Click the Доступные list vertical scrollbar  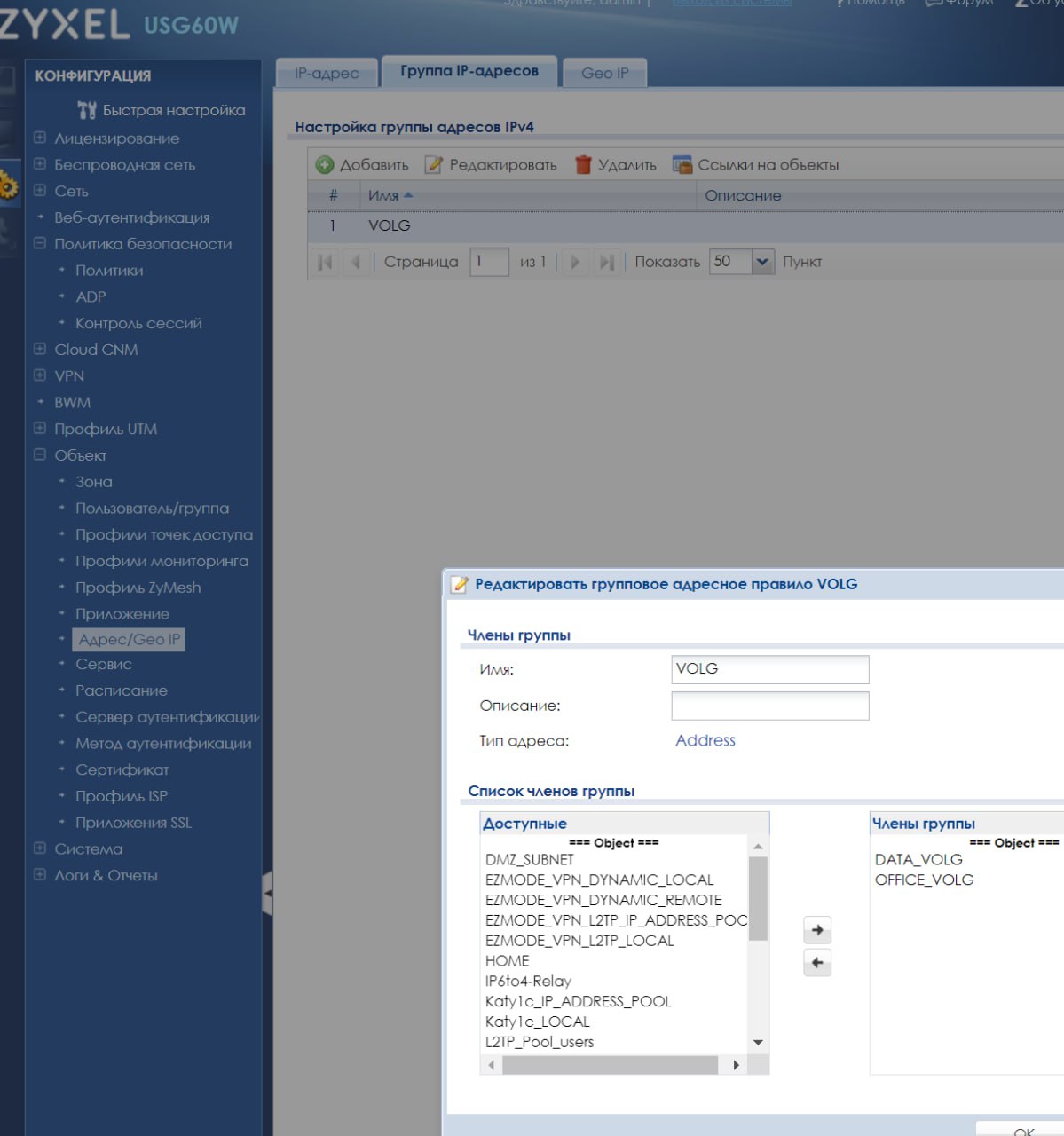pos(759,898)
